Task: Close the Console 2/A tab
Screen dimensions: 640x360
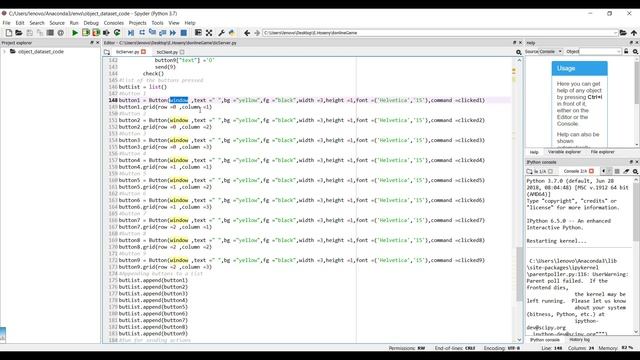Action: [591, 171]
